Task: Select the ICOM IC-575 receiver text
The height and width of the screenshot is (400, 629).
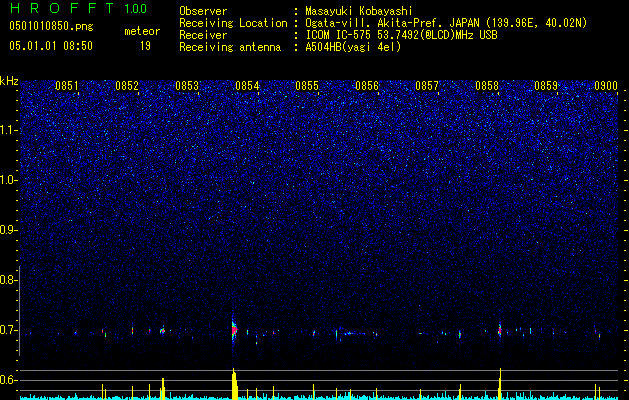Action: coord(402,35)
